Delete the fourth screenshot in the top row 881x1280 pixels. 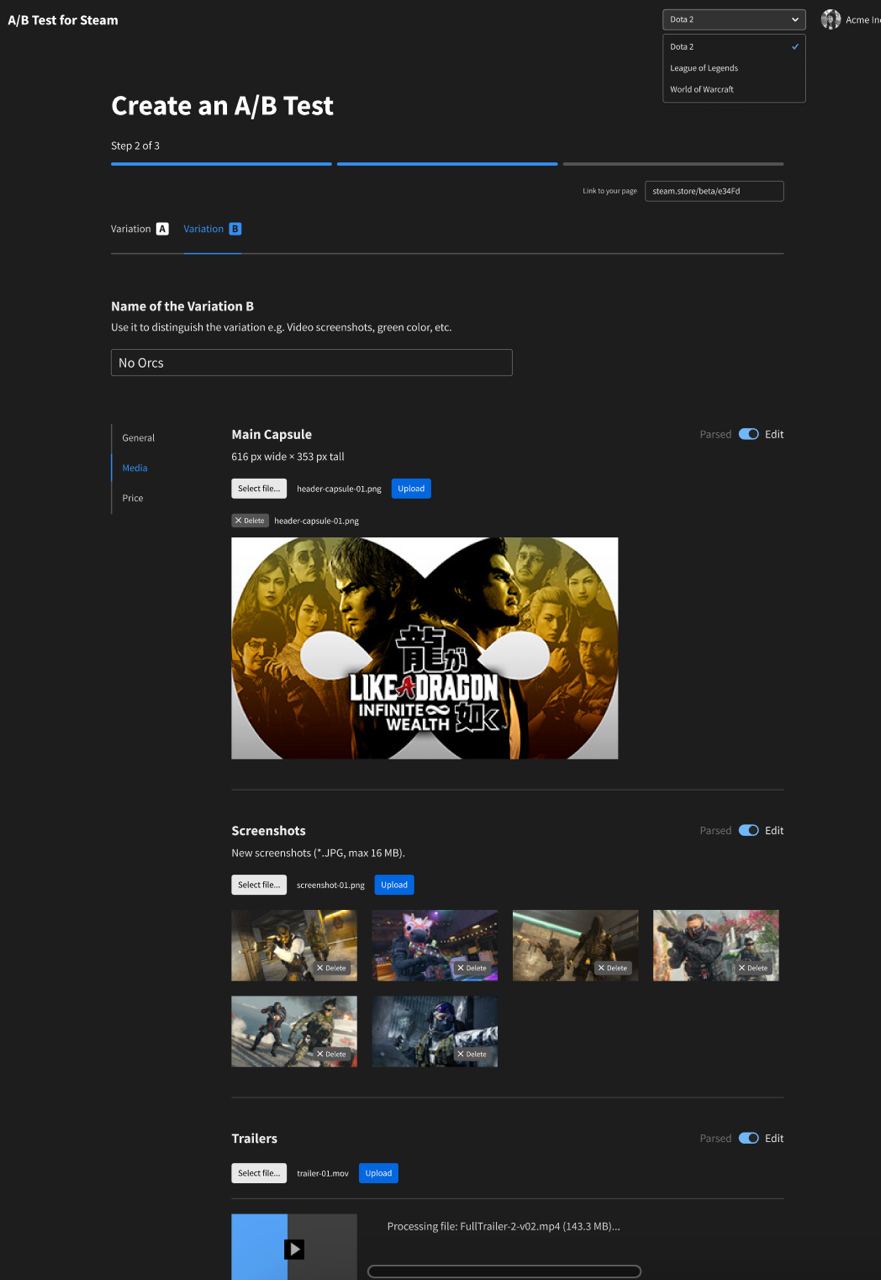(x=753, y=968)
